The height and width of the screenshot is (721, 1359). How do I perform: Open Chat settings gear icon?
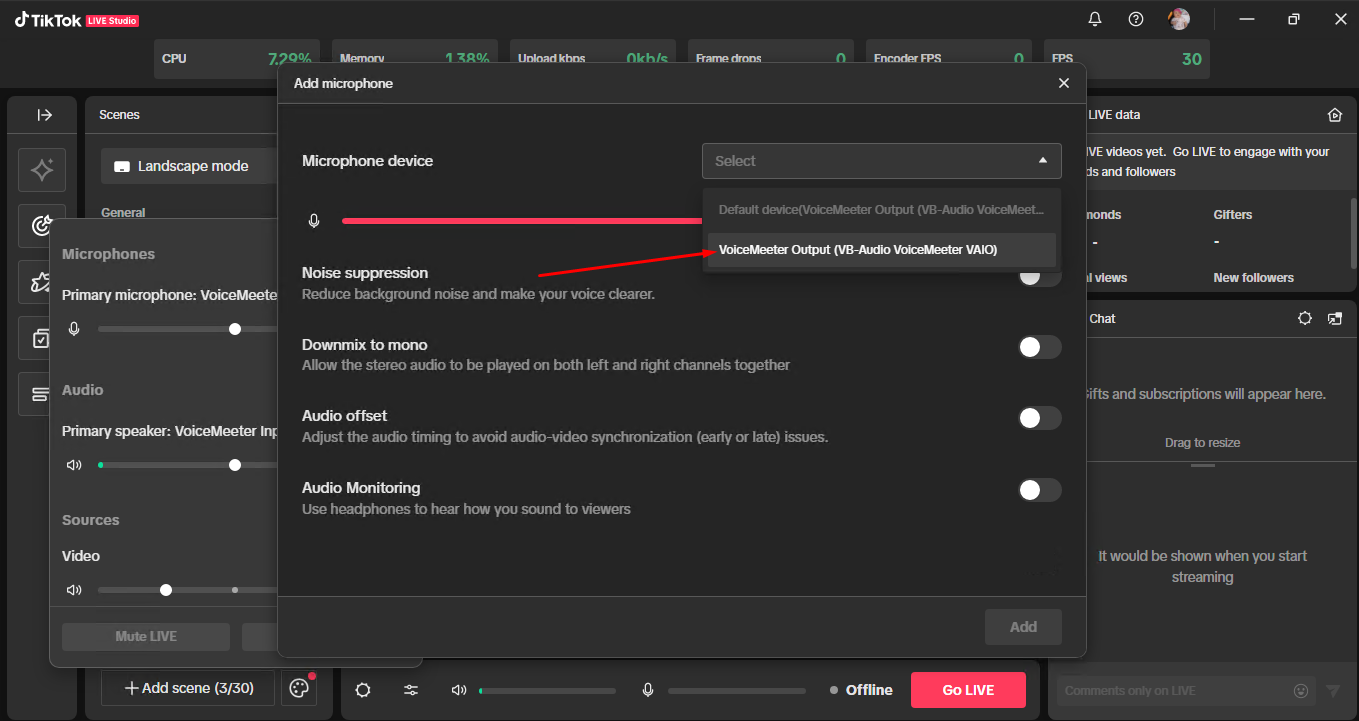coord(1304,318)
